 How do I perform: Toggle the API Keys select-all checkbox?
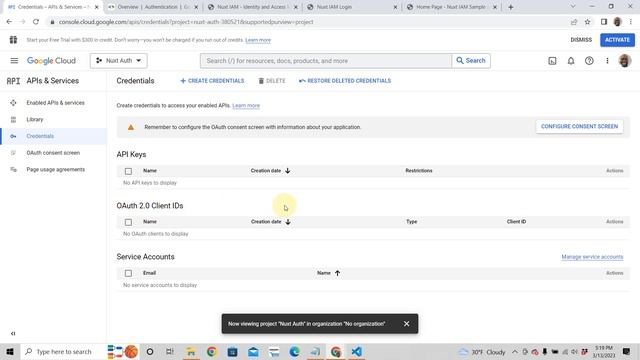(x=128, y=171)
